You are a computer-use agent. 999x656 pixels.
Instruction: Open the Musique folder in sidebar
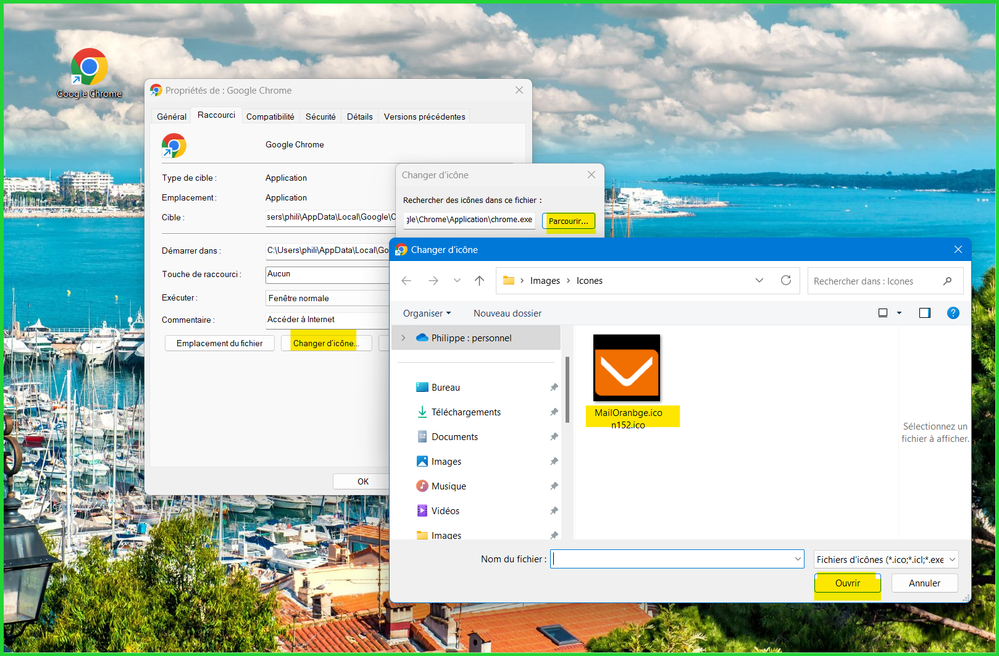click(x=448, y=486)
